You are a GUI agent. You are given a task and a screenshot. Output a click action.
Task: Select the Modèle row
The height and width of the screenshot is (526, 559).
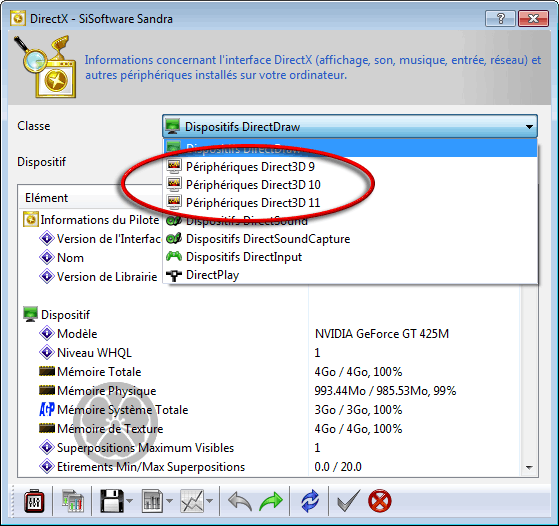(x=270, y=334)
